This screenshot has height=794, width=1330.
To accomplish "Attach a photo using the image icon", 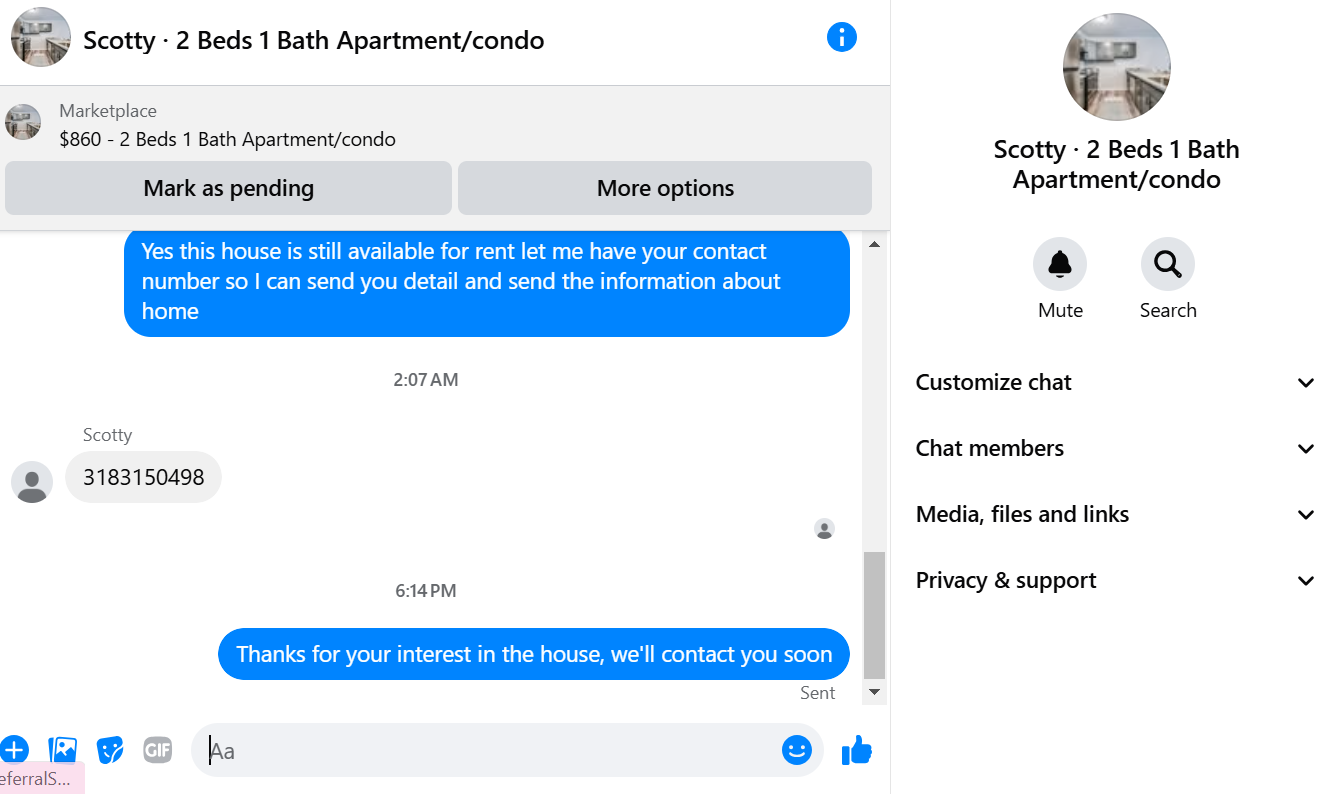I will click(63, 749).
